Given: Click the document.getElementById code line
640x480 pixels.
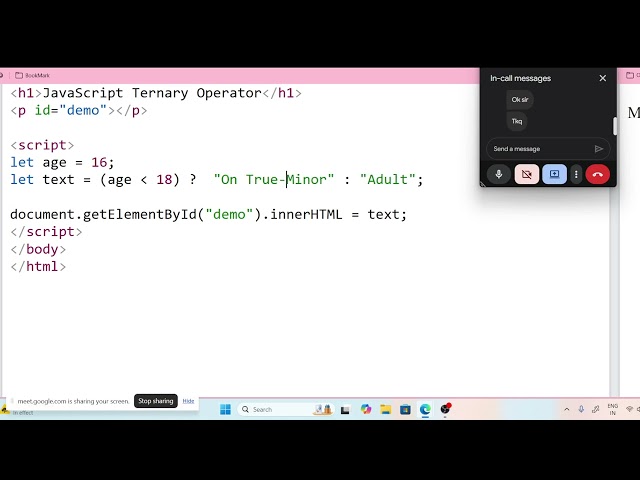Looking at the screenshot, I should [x=209, y=215].
